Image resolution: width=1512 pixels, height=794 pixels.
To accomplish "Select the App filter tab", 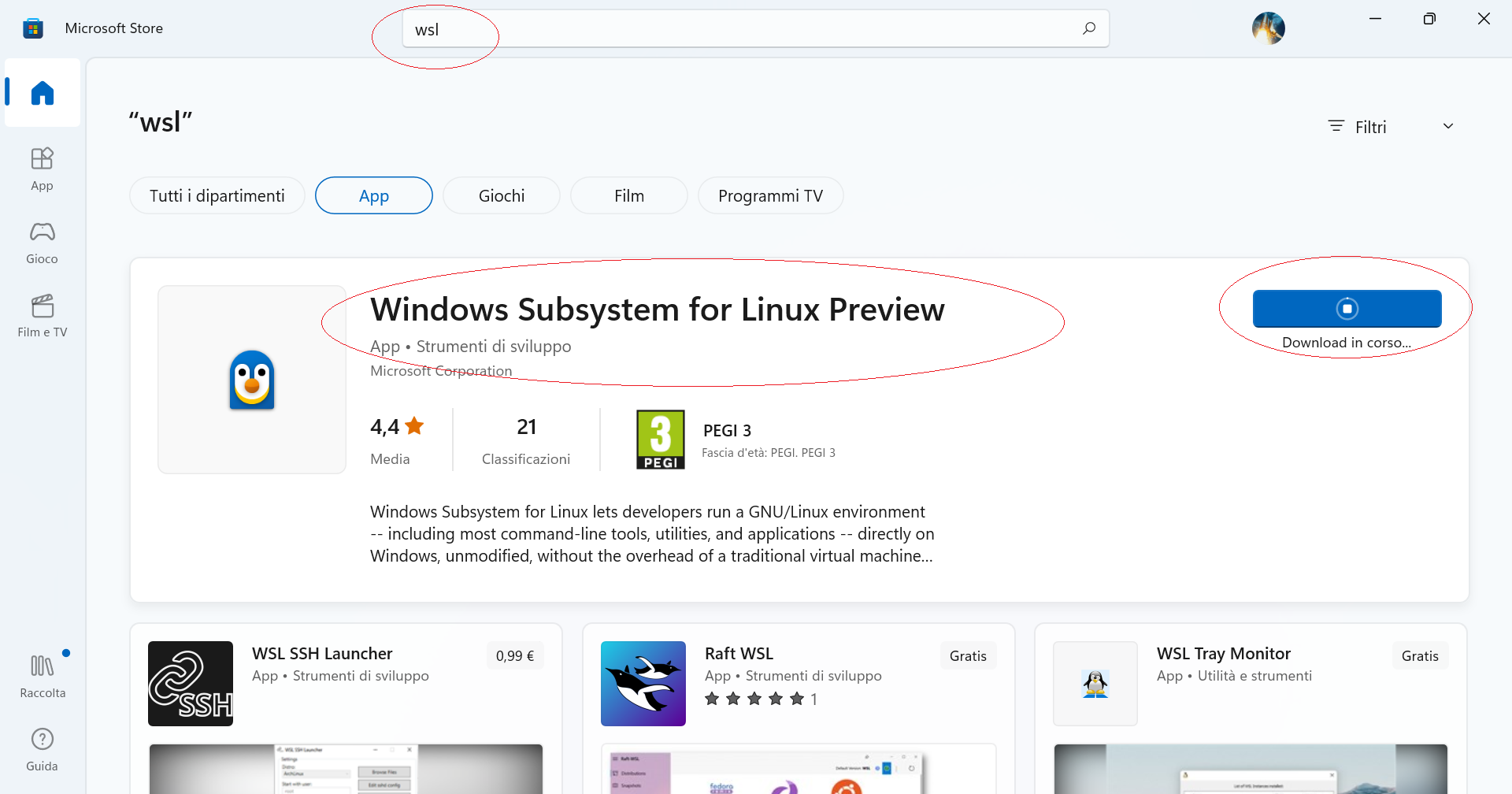I will coord(374,195).
